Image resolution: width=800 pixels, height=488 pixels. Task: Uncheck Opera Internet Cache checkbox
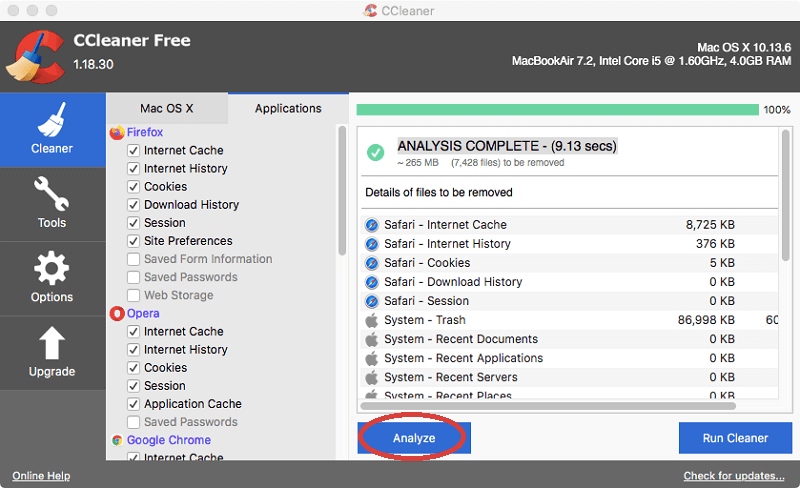click(x=133, y=332)
